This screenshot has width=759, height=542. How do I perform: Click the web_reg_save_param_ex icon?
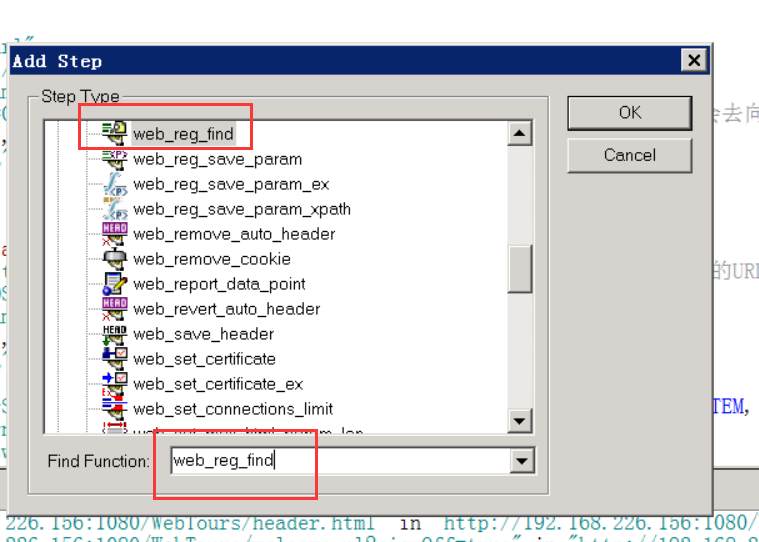coord(115,184)
